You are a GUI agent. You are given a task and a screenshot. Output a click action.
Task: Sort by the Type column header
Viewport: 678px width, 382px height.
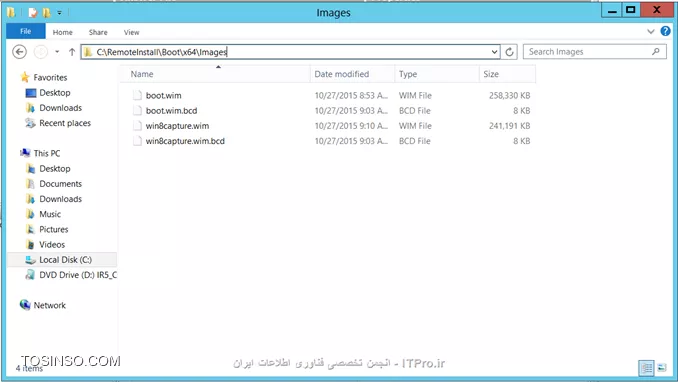[x=437, y=74]
